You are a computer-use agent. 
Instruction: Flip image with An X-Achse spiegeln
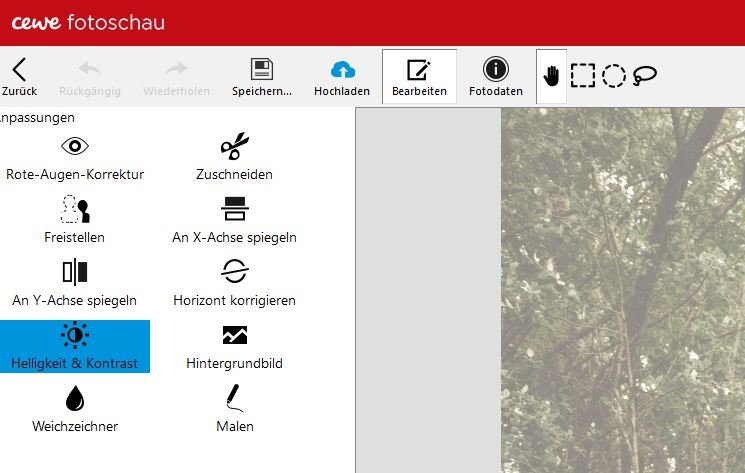234,220
